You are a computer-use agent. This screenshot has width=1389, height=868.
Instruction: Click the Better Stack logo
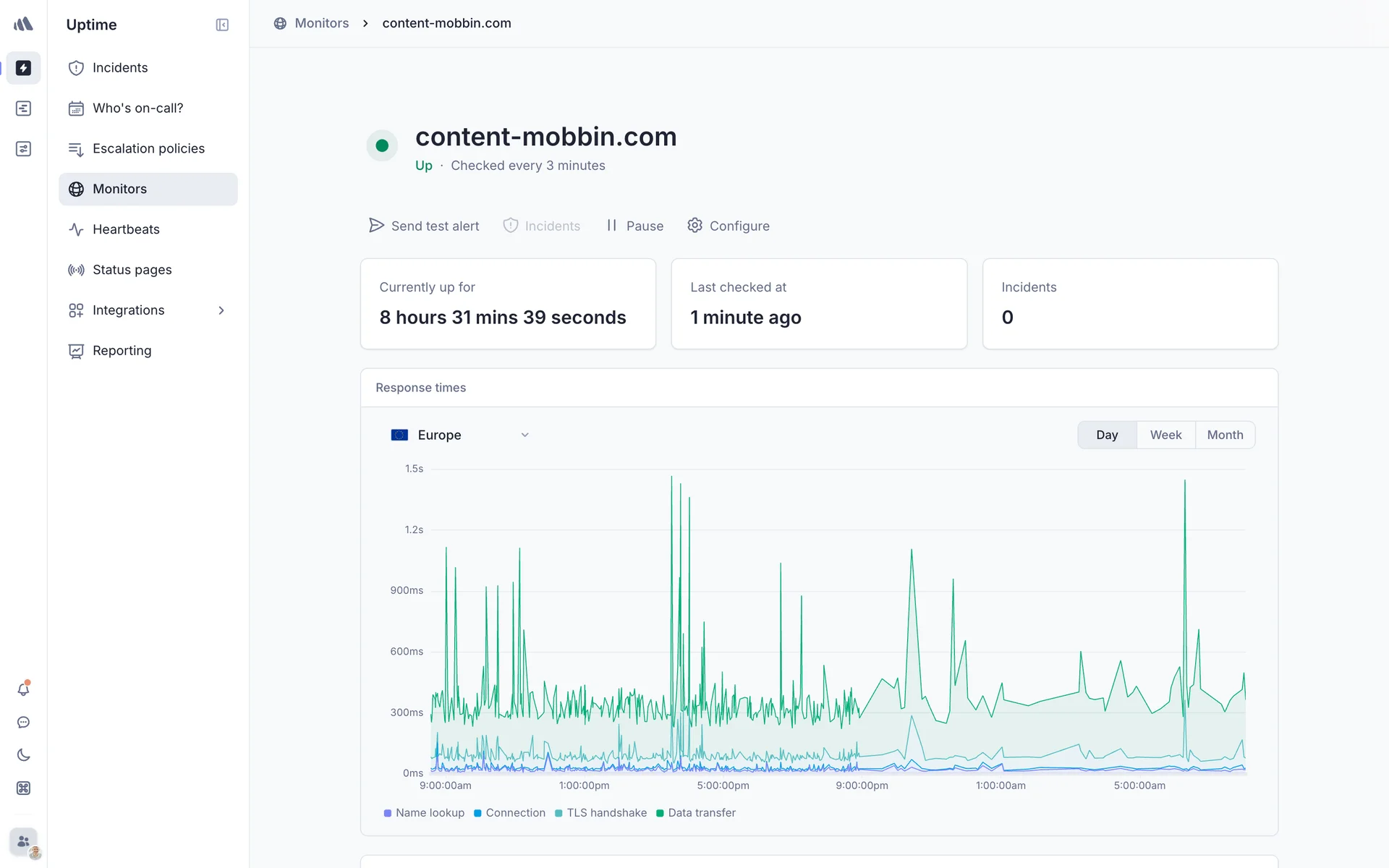23,24
